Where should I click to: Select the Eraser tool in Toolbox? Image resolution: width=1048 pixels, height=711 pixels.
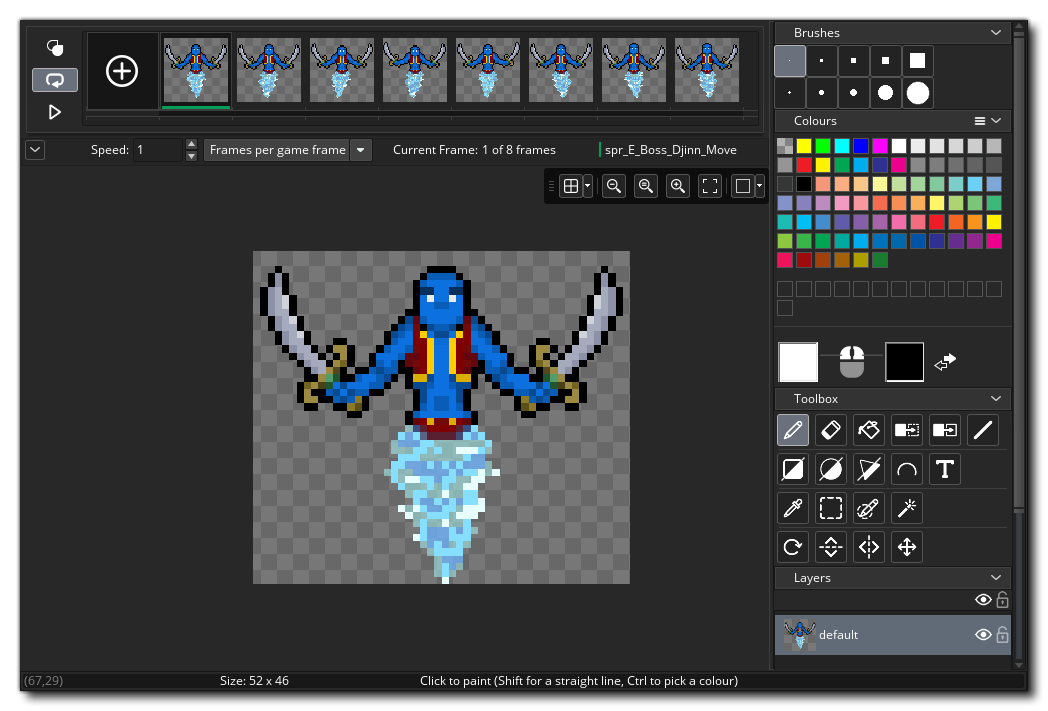pyautogui.click(x=830, y=430)
